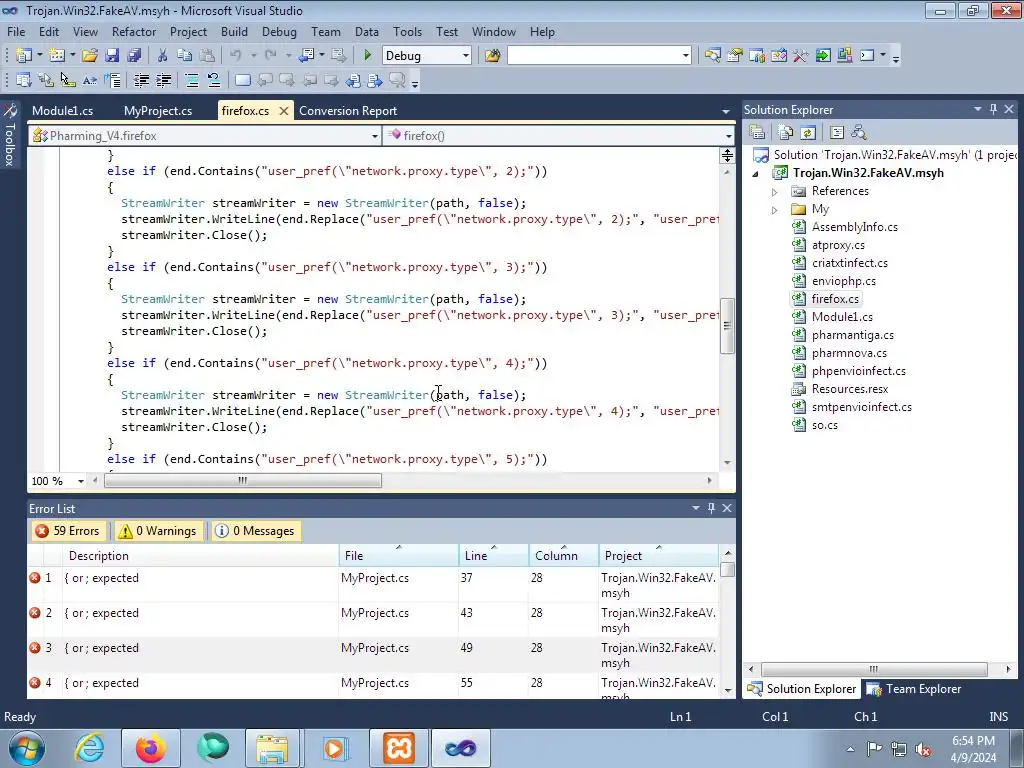Image resolution: width=1024 pixels, height=768 pixels.
Task: Toggle the 0 Warnings filter
Action: (x=158, y=531)
